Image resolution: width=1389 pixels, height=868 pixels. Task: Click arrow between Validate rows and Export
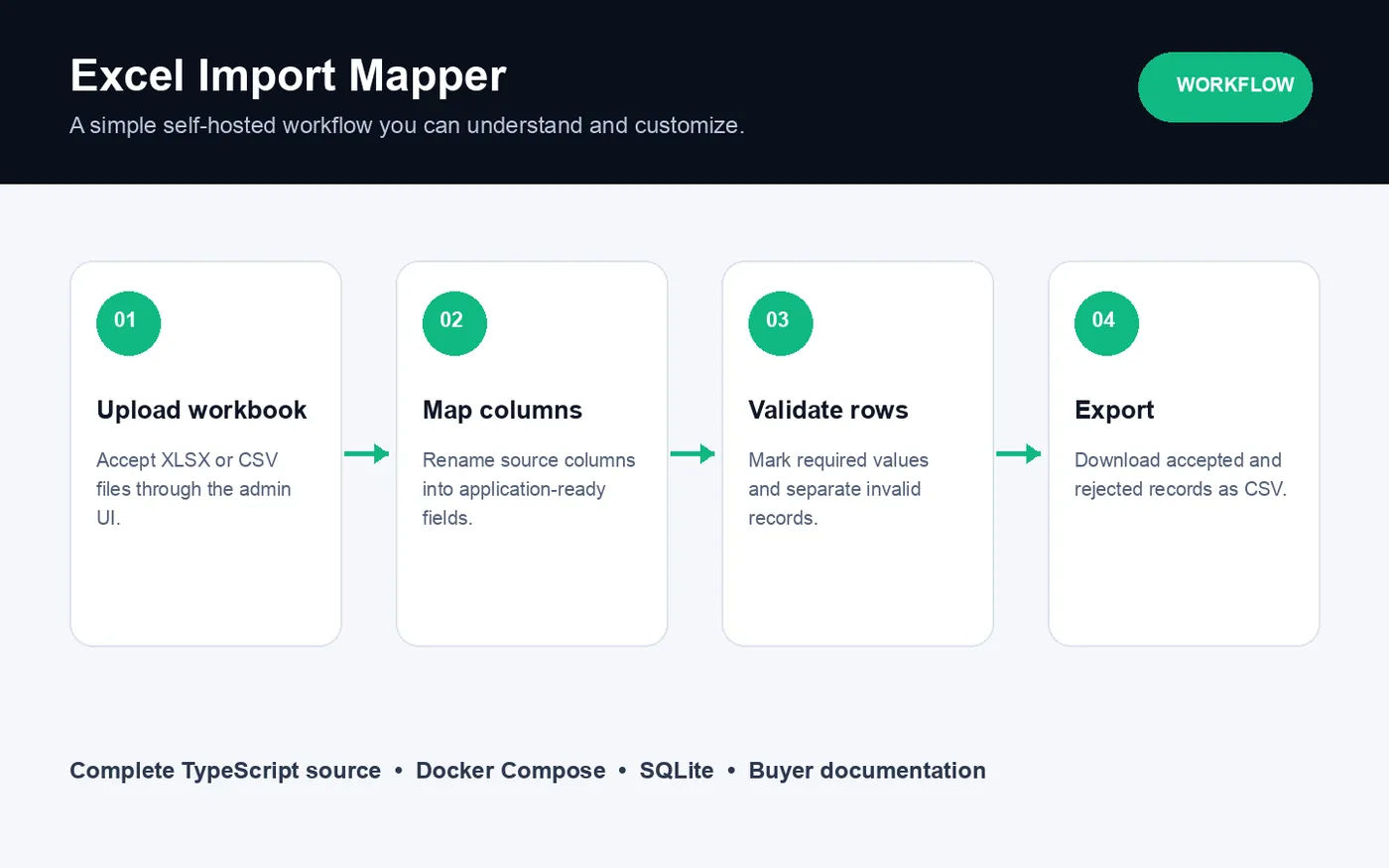[1019, 454]
